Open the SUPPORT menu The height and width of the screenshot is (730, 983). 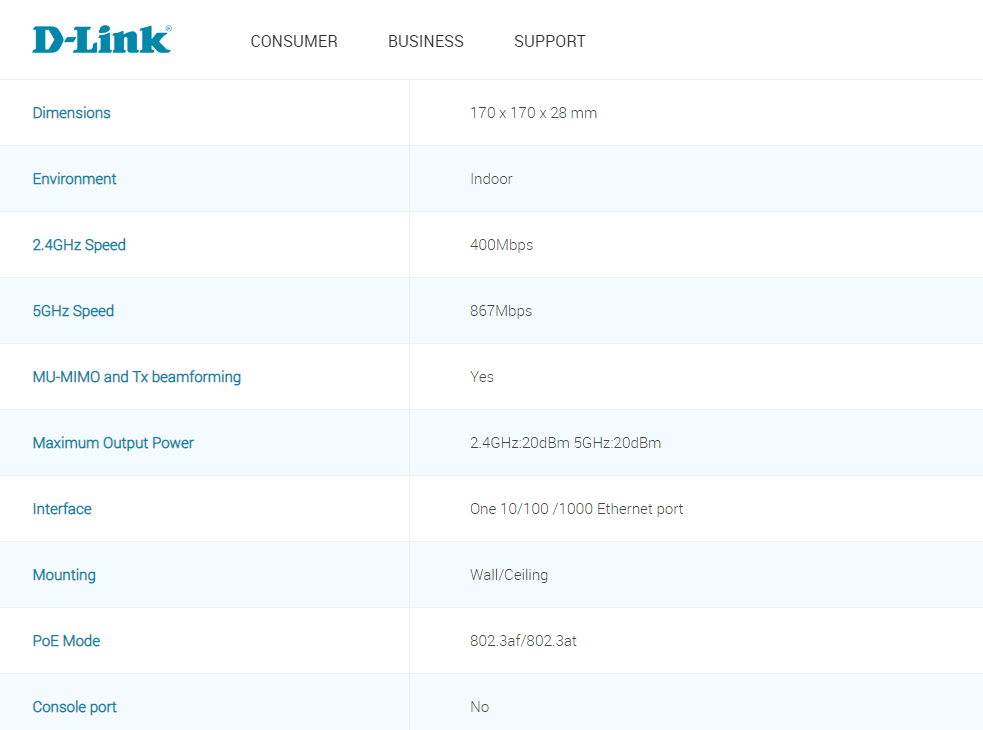tap(549, 42)
